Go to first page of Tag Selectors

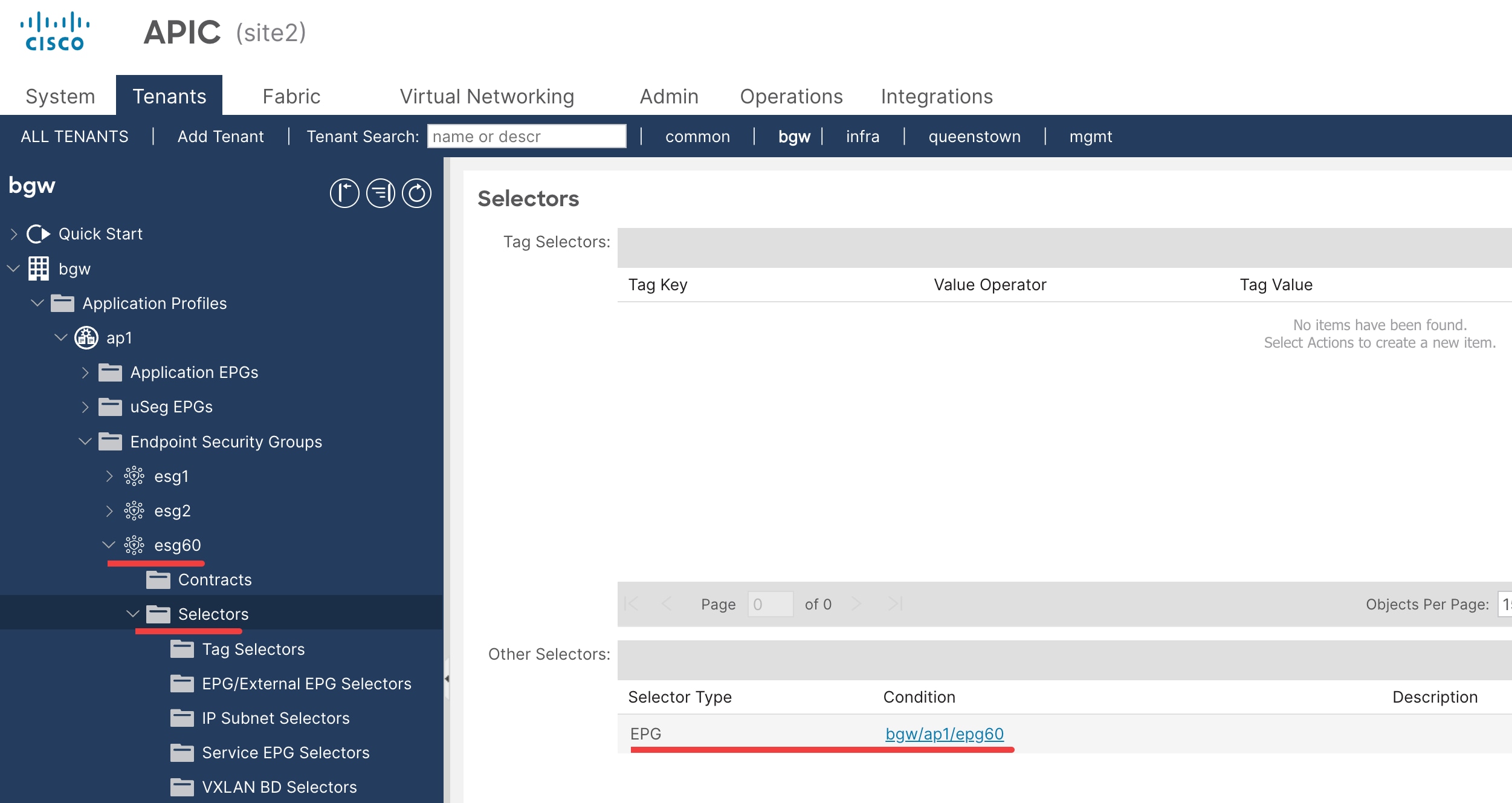pyautogui.click(x=632, y=603)
